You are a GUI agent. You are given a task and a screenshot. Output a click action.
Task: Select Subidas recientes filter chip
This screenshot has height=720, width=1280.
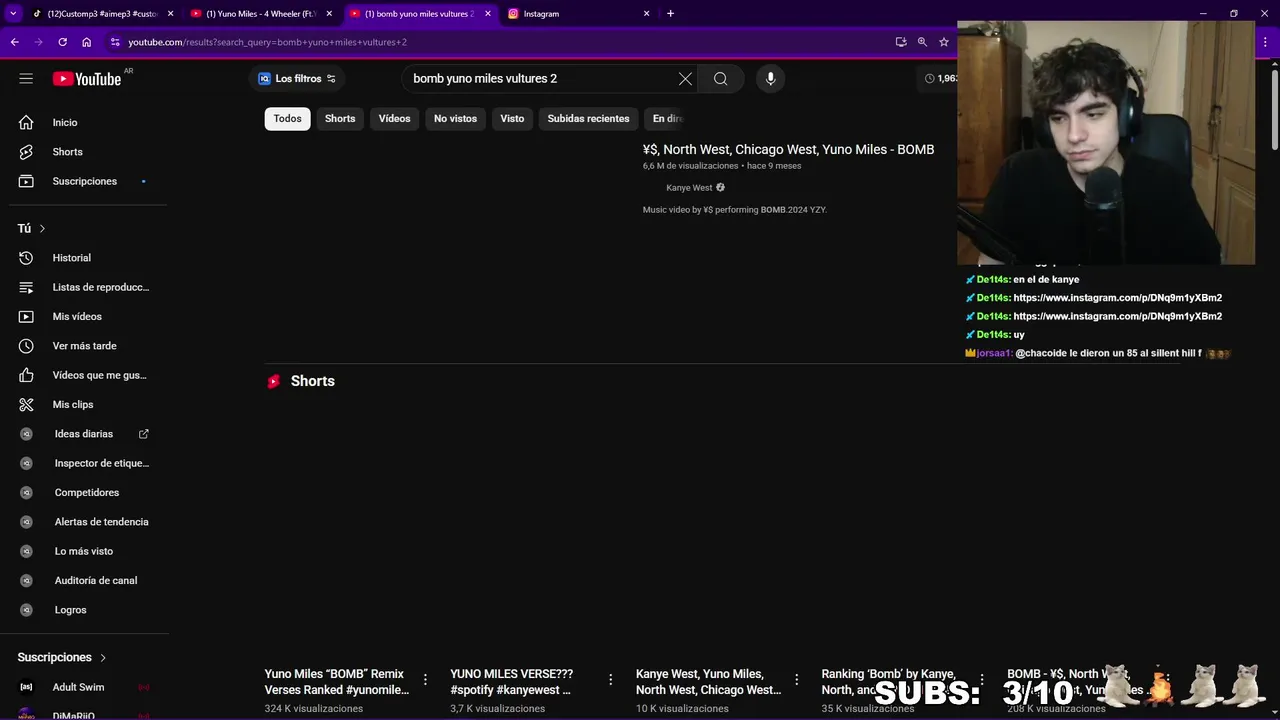[x=588, y=118]
